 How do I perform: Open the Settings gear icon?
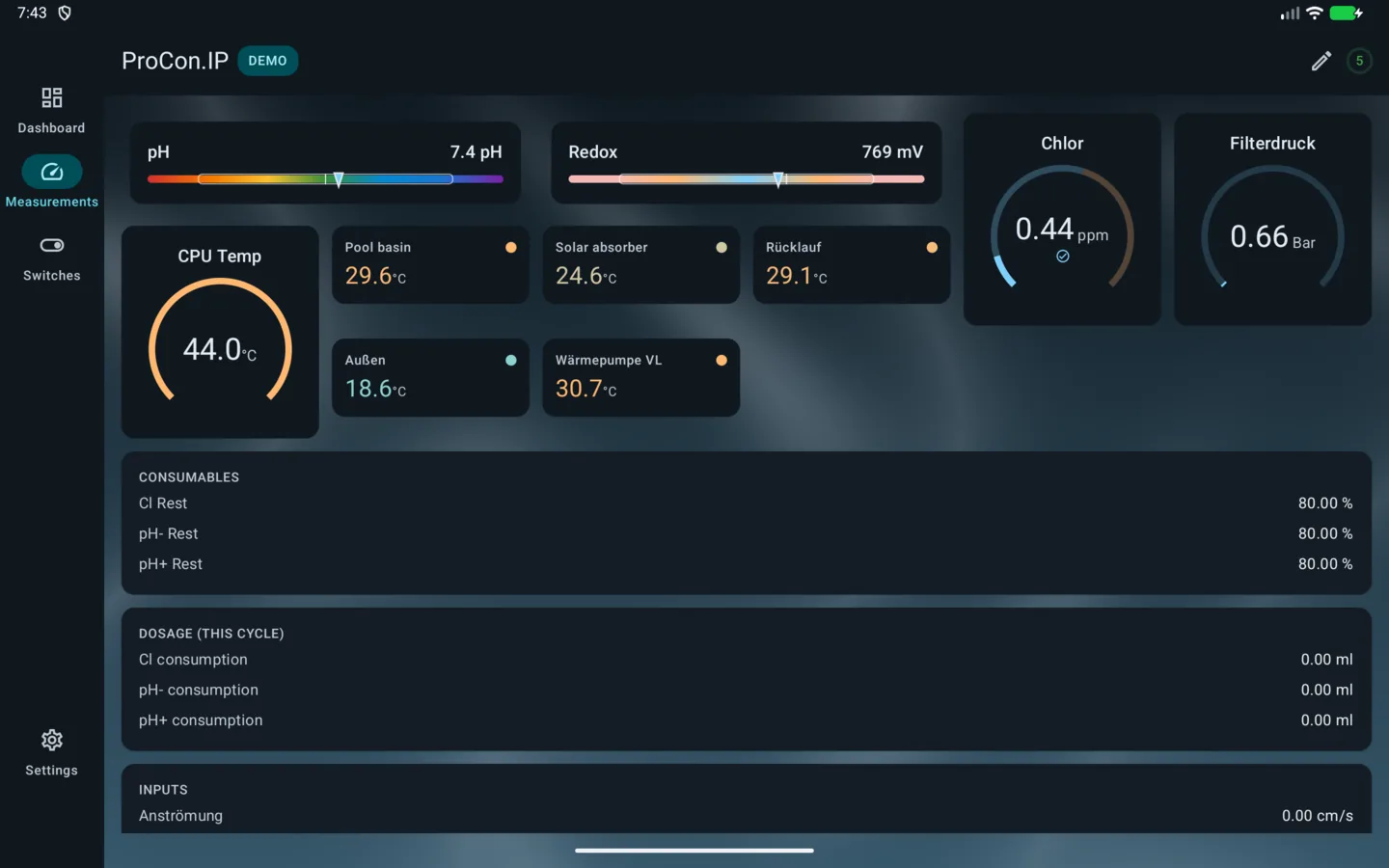(51, 740)
